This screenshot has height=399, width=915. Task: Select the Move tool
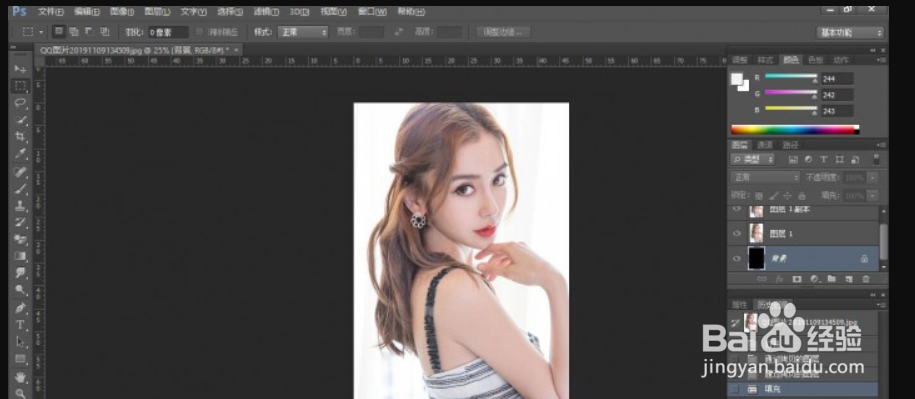tap(20, 69)
